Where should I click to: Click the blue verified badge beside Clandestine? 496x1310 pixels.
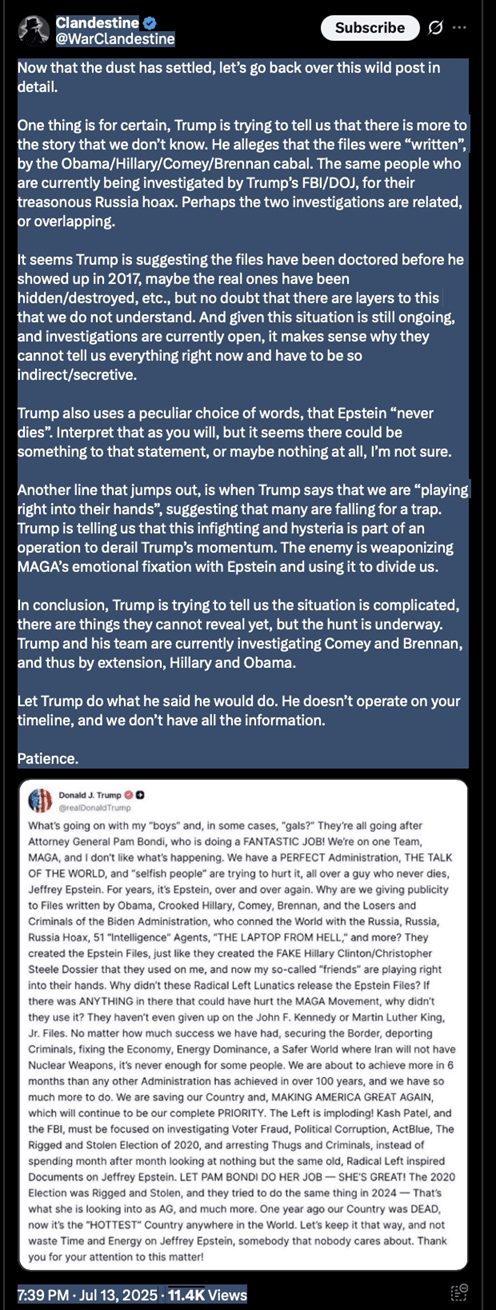point(149,22)
